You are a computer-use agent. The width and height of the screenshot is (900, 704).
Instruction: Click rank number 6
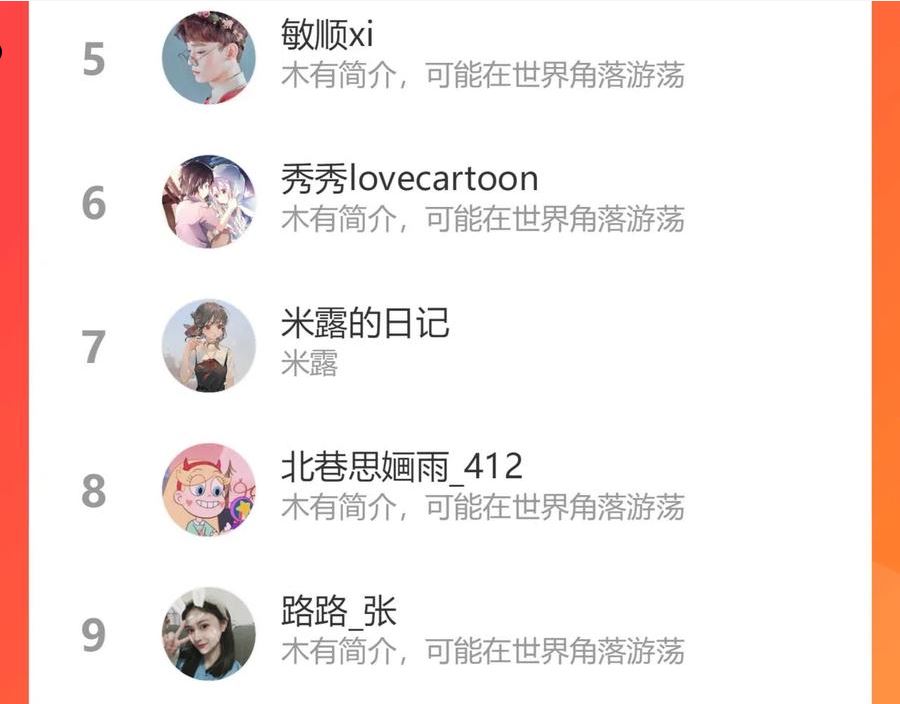tap(94, 203)
